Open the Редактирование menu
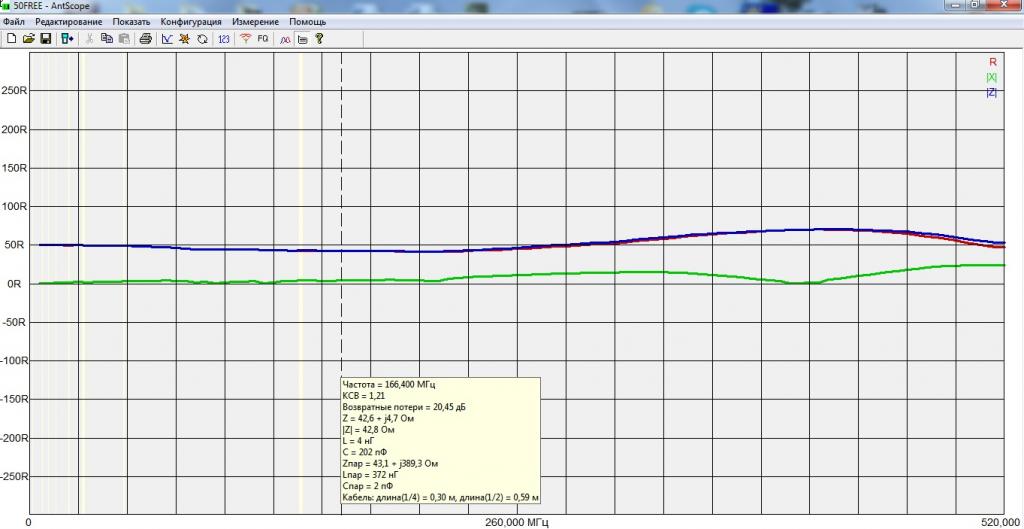Viewport: 1024px width, 529px height. pyautogui.click(x=69, y=22)
